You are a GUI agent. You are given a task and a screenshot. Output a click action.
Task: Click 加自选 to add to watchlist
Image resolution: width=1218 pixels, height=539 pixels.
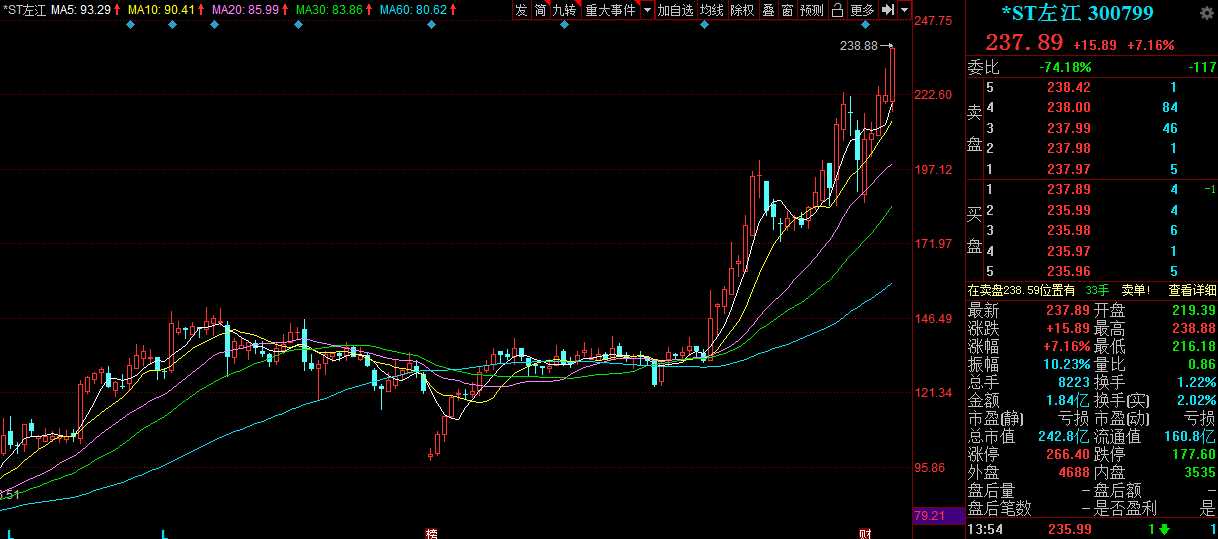[676, 10]
